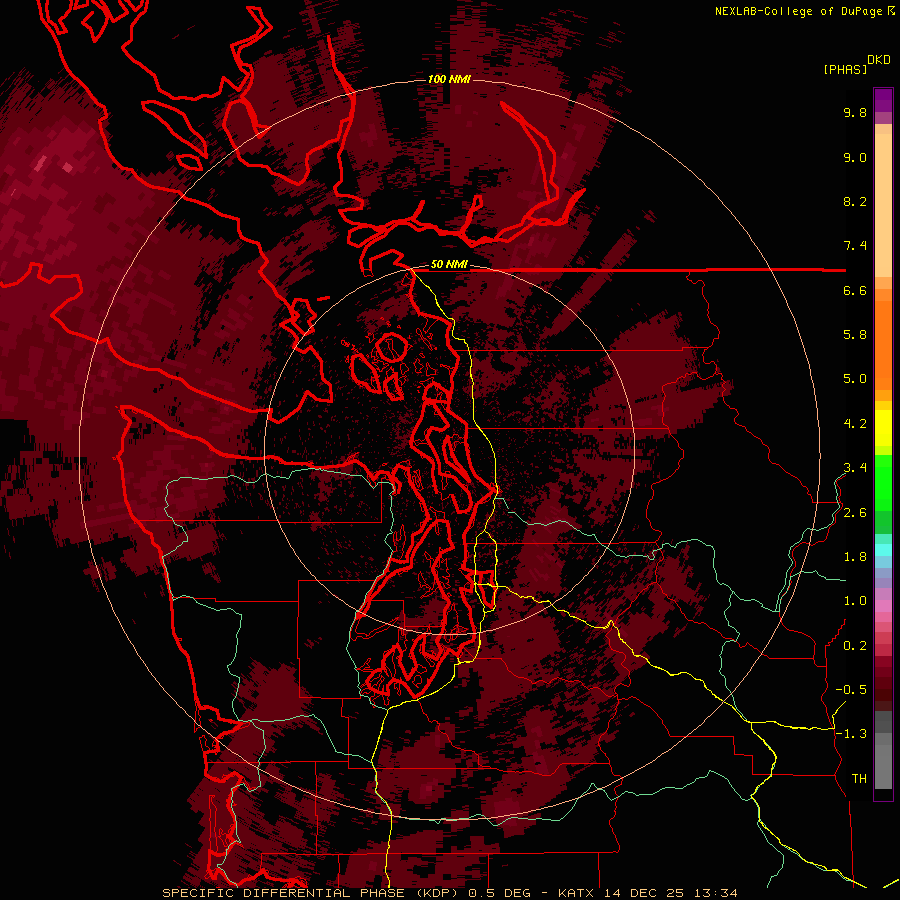
Task: Click the 100 NMI range ring label
Action: [x=449, y=79]
